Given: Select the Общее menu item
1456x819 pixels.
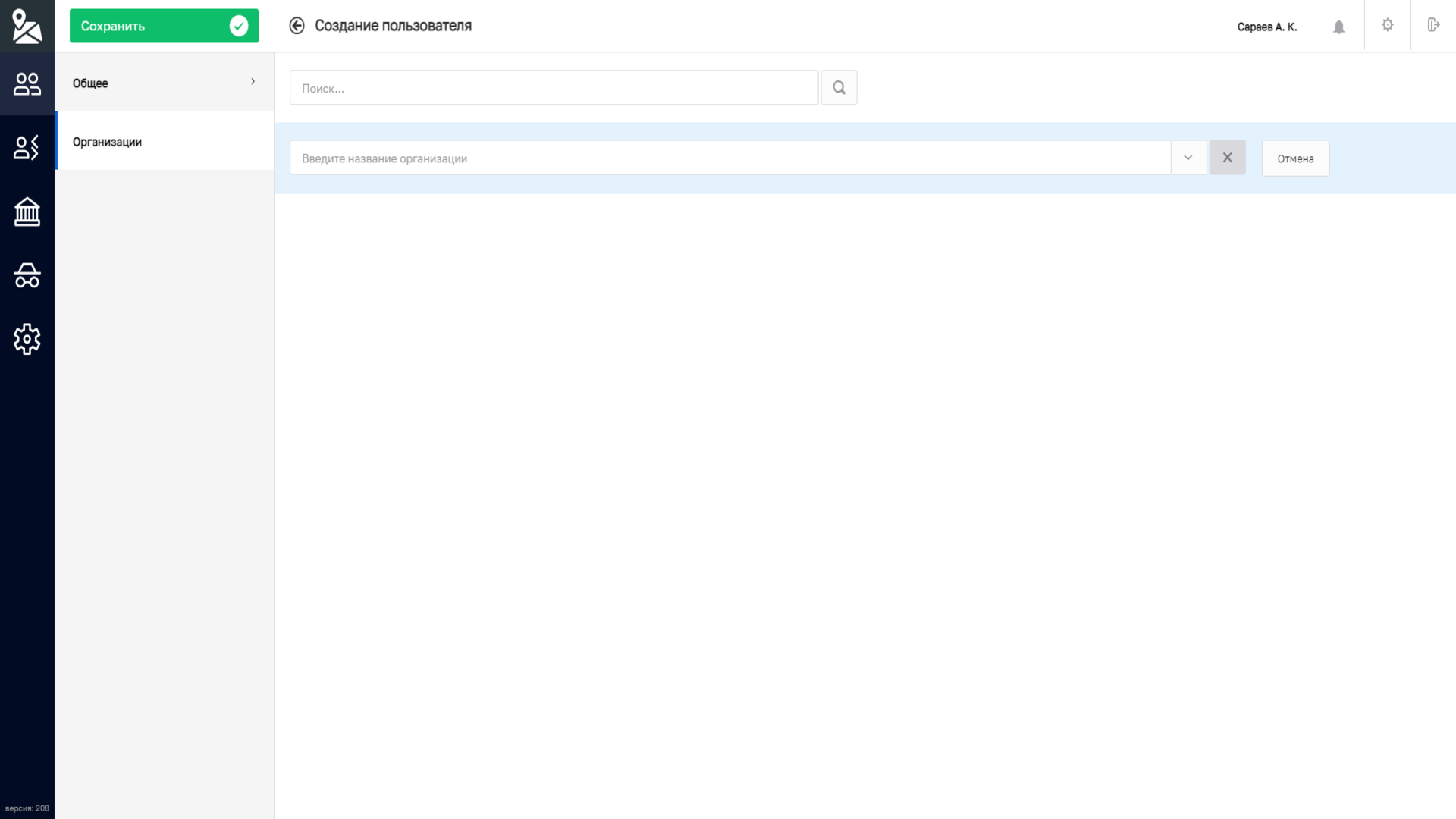Looking at the screenshot, I should 164,83.
